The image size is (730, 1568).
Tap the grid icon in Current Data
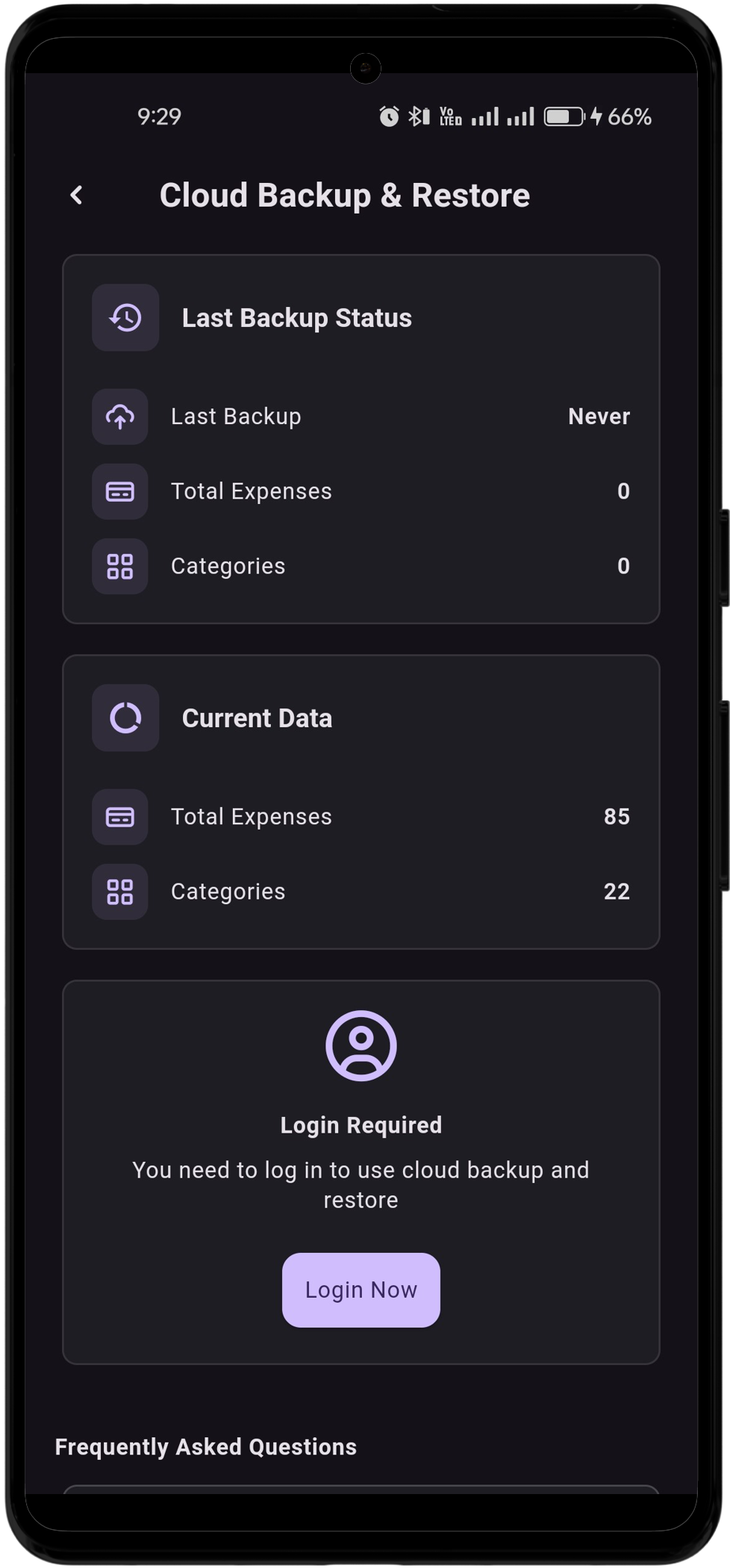(x=120, y=892)
